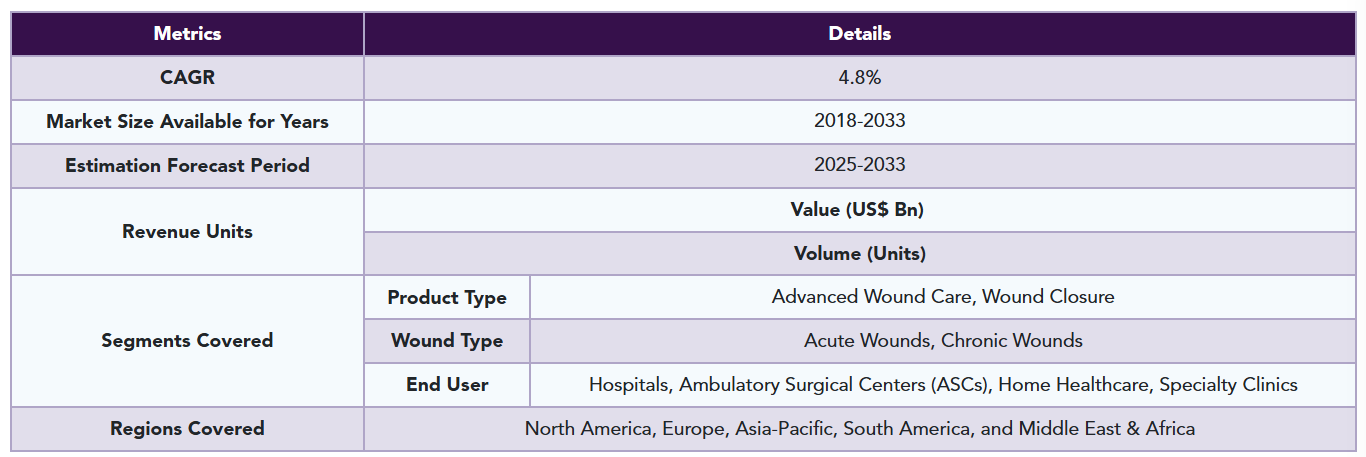Select the Wound Type sub-label
The height and width of the screenshot is (457, 1366).
(447, 340)
